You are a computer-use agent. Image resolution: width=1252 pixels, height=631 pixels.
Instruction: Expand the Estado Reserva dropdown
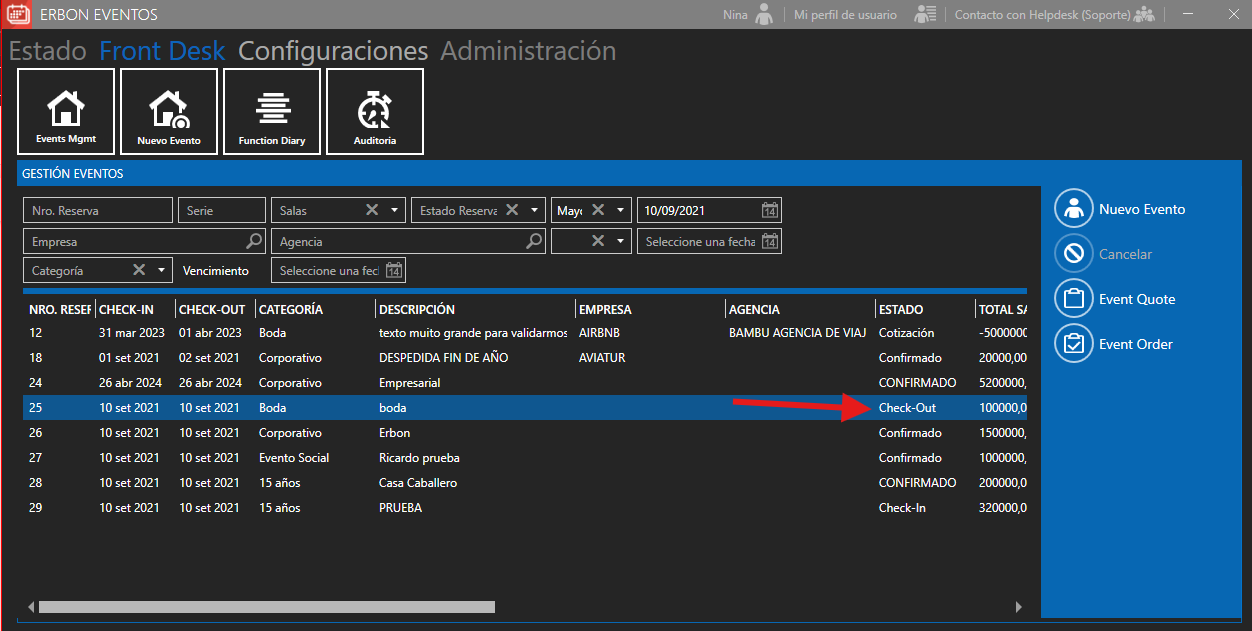tap(535, 211)
